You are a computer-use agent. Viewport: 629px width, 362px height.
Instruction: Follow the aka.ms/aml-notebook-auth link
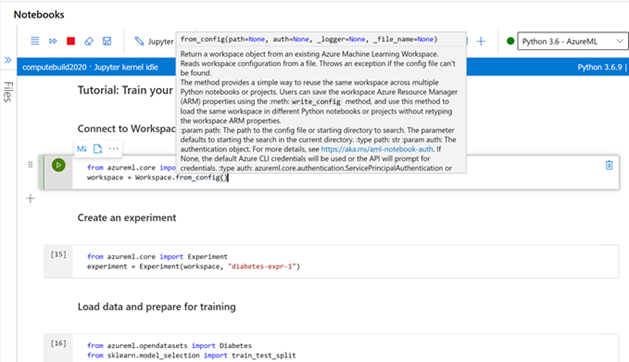coord(377,149)
